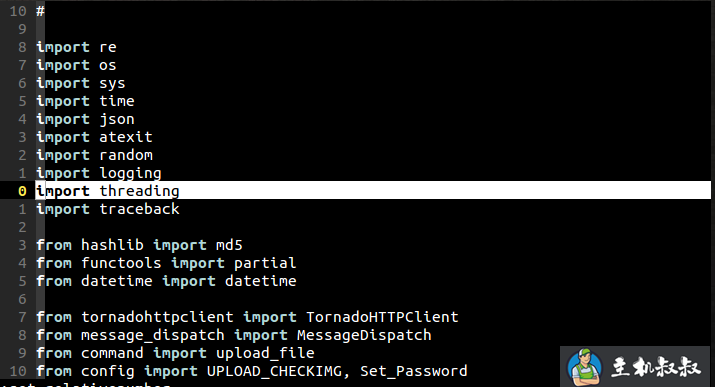715x387 pixels.
Task: Click 'hashlib' module name
Action: tap(112, 245)
